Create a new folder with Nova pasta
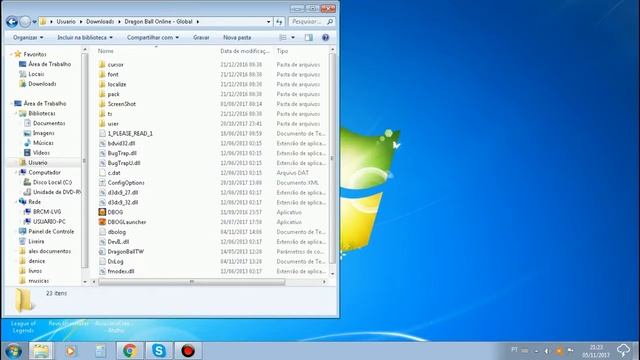Viewport: 640px width, 360px height. coord(237,38)
